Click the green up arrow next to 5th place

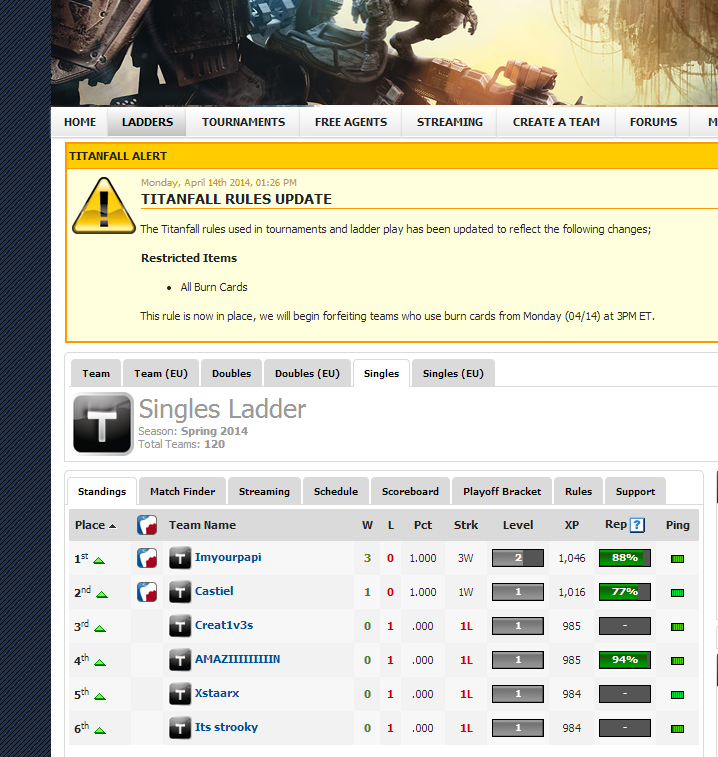[100, 696]
